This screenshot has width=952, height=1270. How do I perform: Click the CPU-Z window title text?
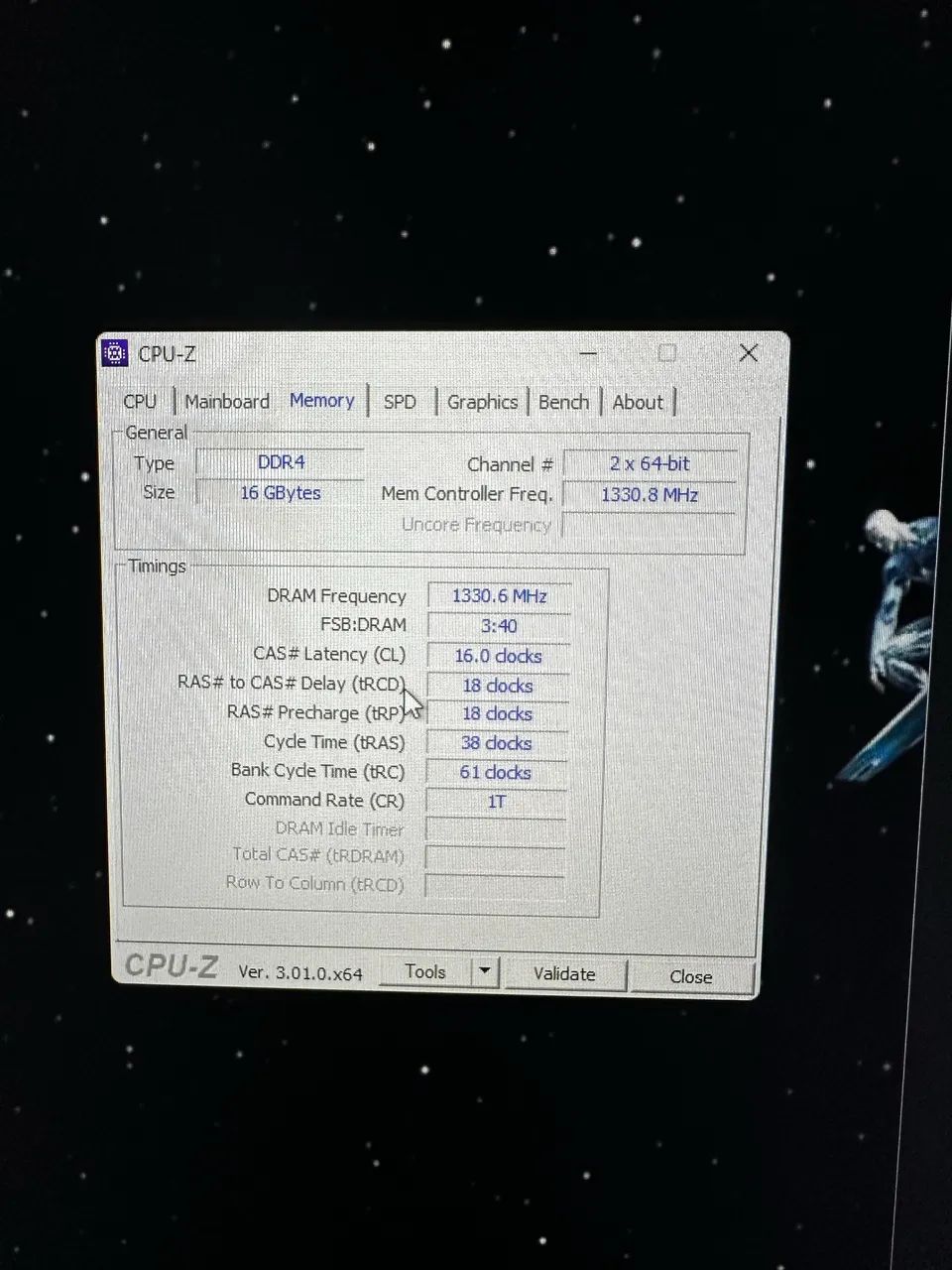167,354
